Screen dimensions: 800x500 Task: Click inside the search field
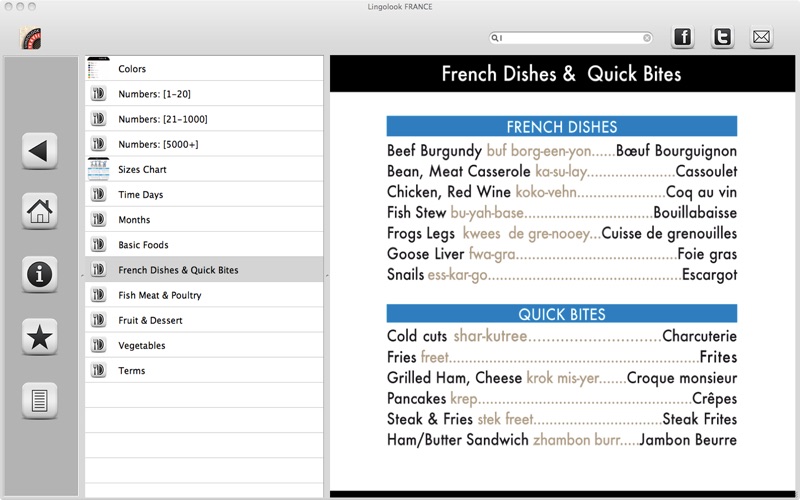tap(570, 38)
